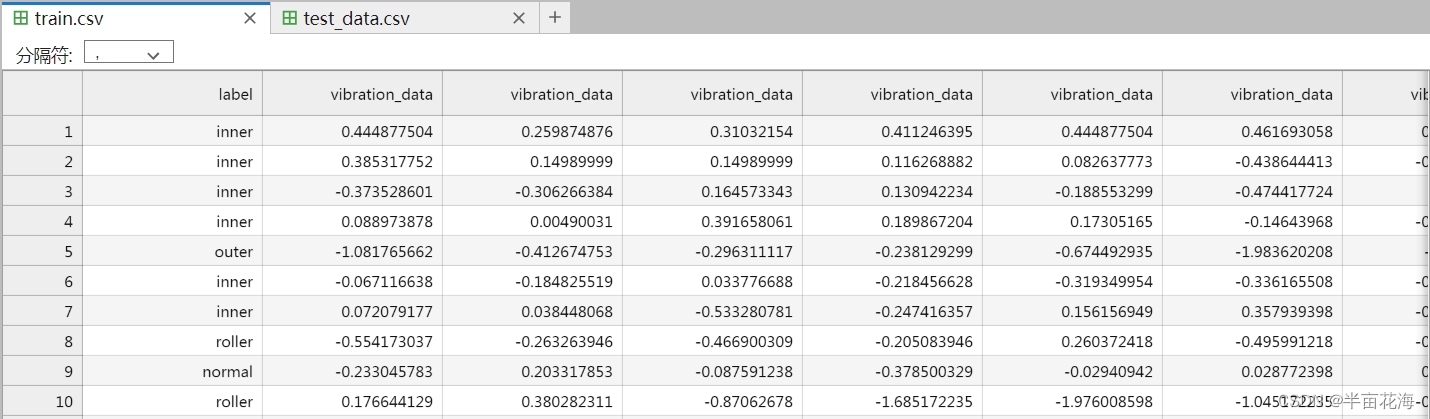This screenshot has width=1430, height=419.
Task: Click cell value -0.087591238
Action: [712, 371]
